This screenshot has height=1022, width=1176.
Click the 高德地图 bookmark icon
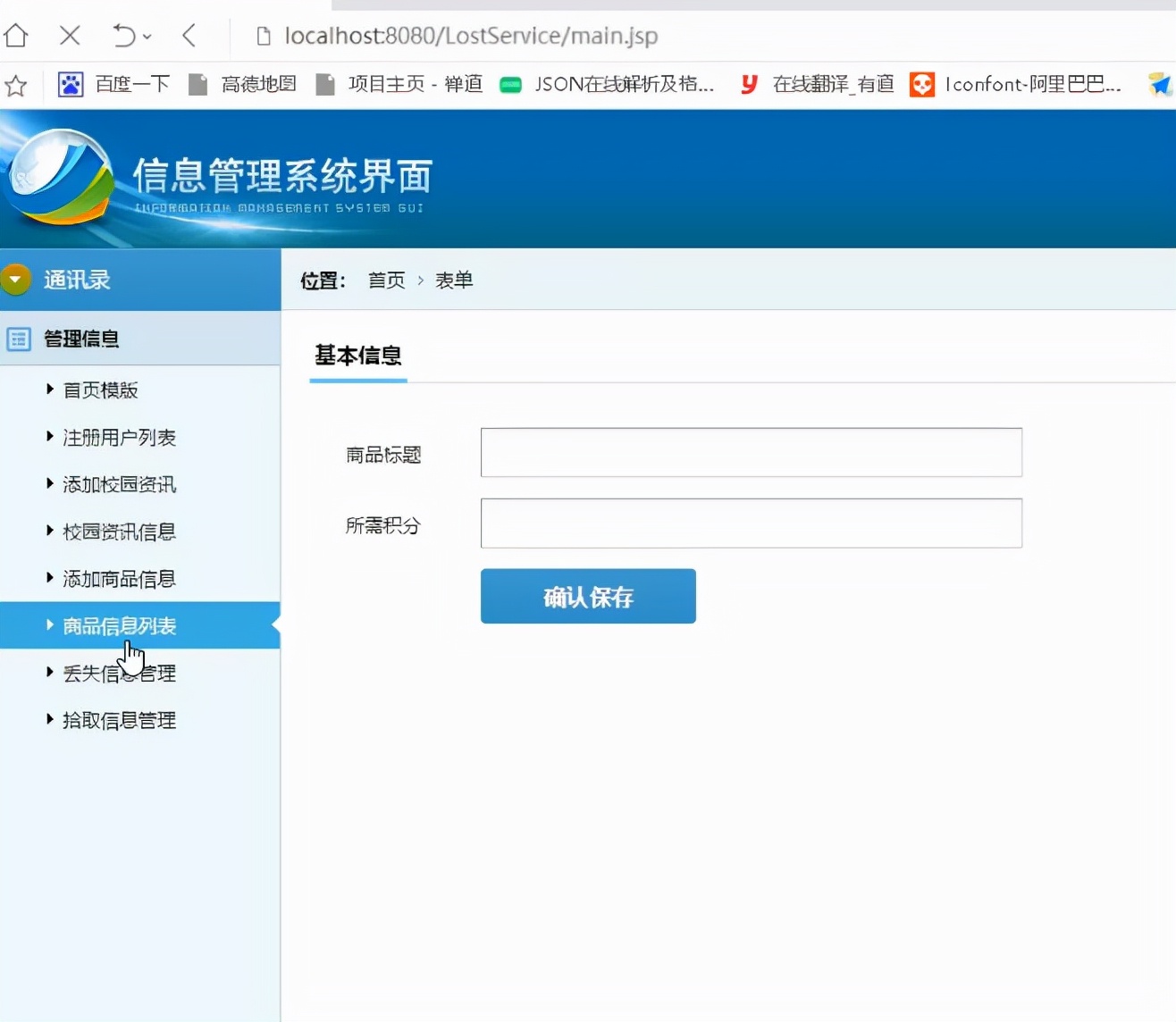pos(197,84)
